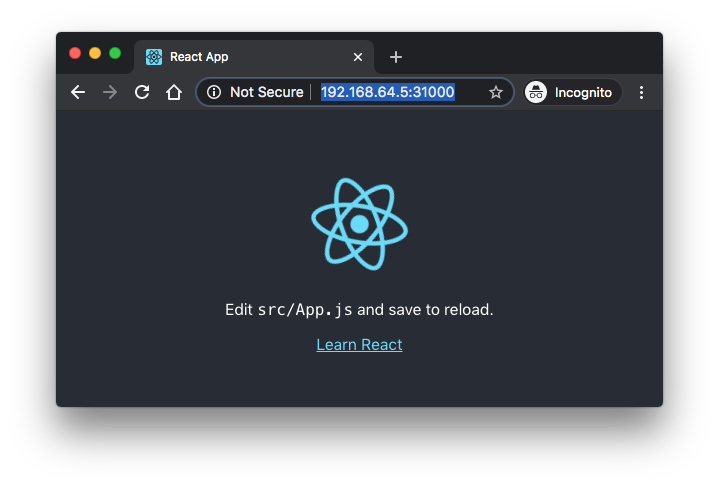Click the green fullscreen window button
The image size is (719, 487).
[x=115, y=53]
